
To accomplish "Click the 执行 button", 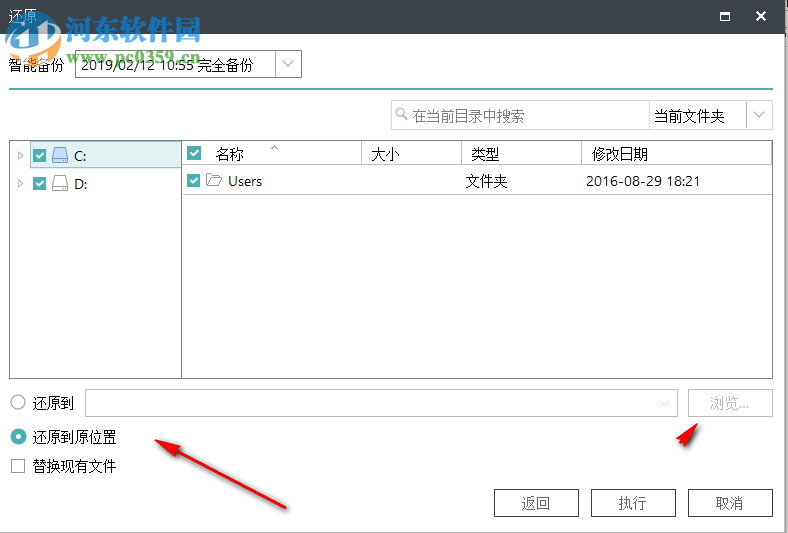I will pos(633,503).
